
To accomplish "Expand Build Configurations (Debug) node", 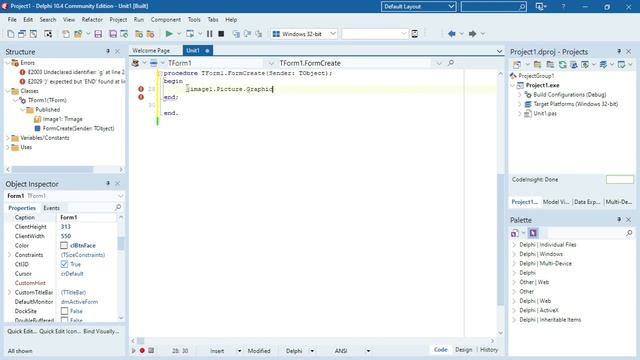I will point(520,95).
